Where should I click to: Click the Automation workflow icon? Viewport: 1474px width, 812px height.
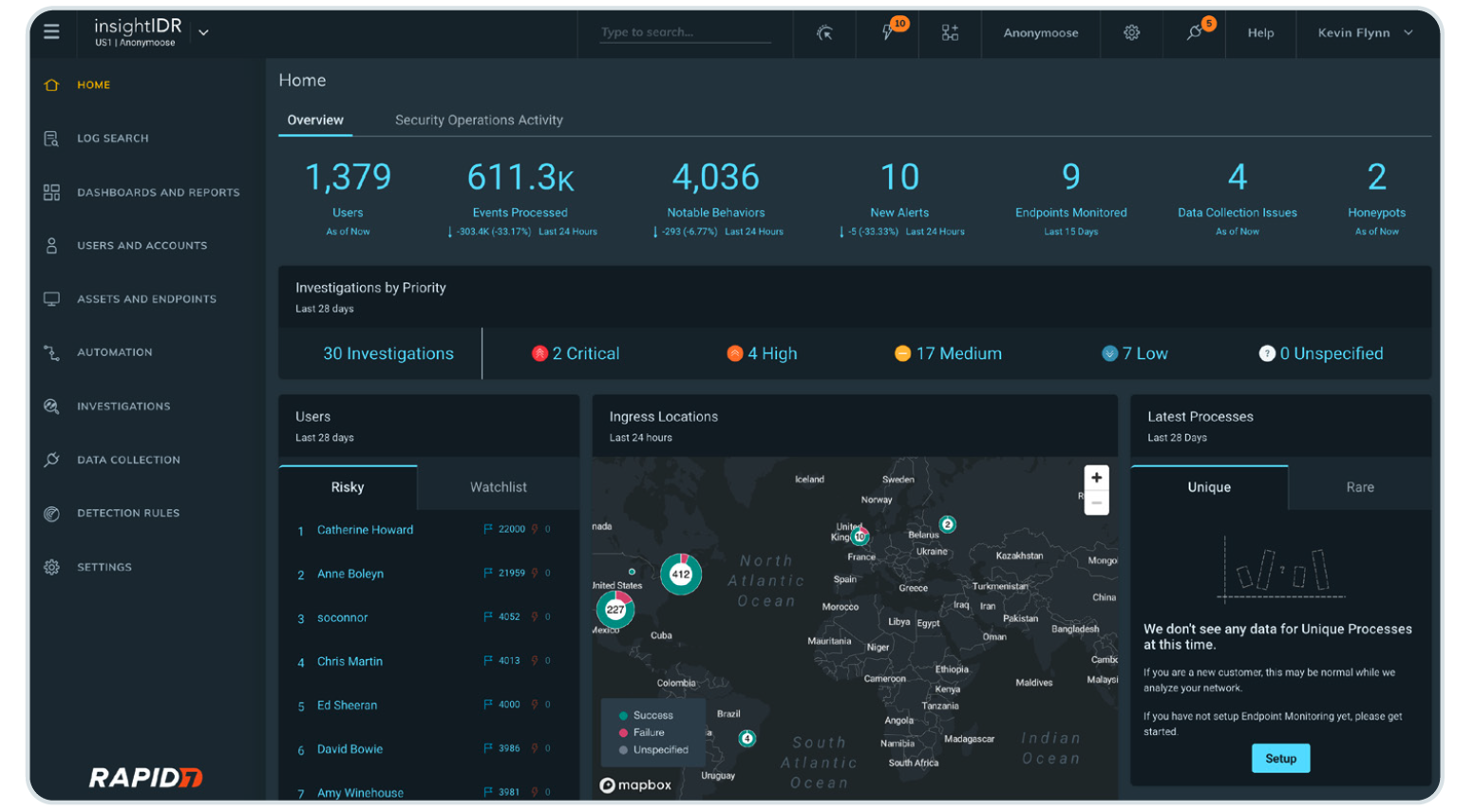pos(51,352)
